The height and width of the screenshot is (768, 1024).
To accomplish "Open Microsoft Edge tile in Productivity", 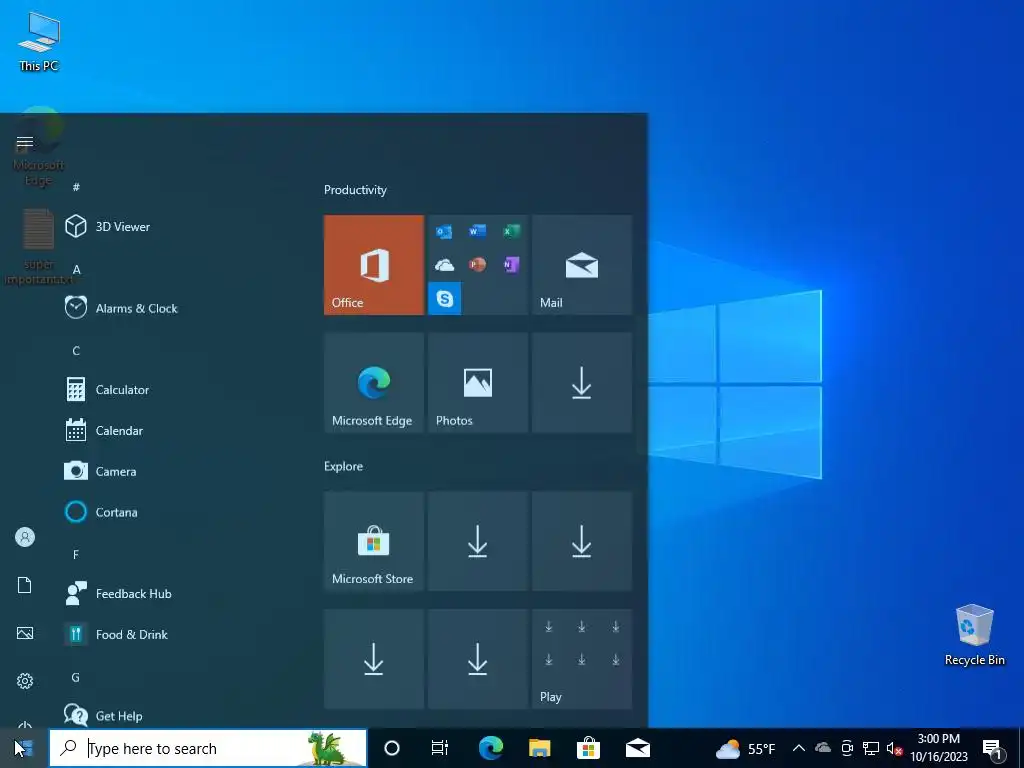I will [374, 383].
